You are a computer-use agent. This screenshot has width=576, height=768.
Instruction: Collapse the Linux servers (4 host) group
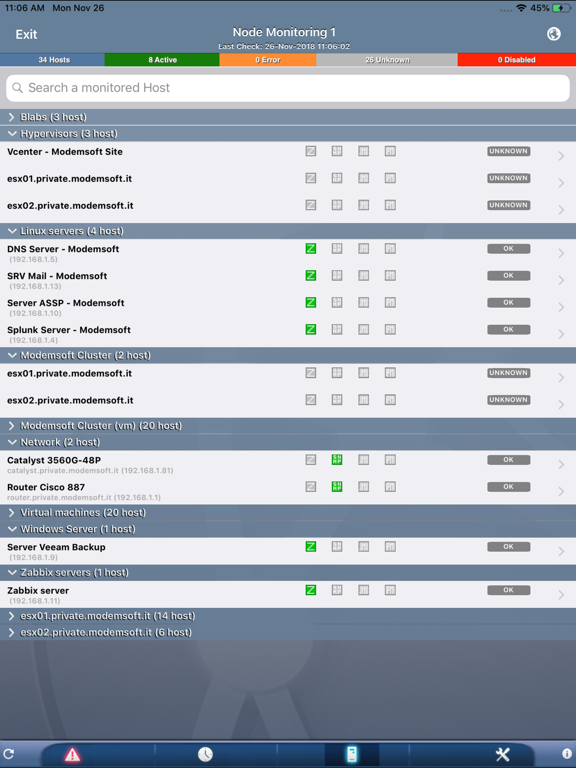(x=288, y=231)
